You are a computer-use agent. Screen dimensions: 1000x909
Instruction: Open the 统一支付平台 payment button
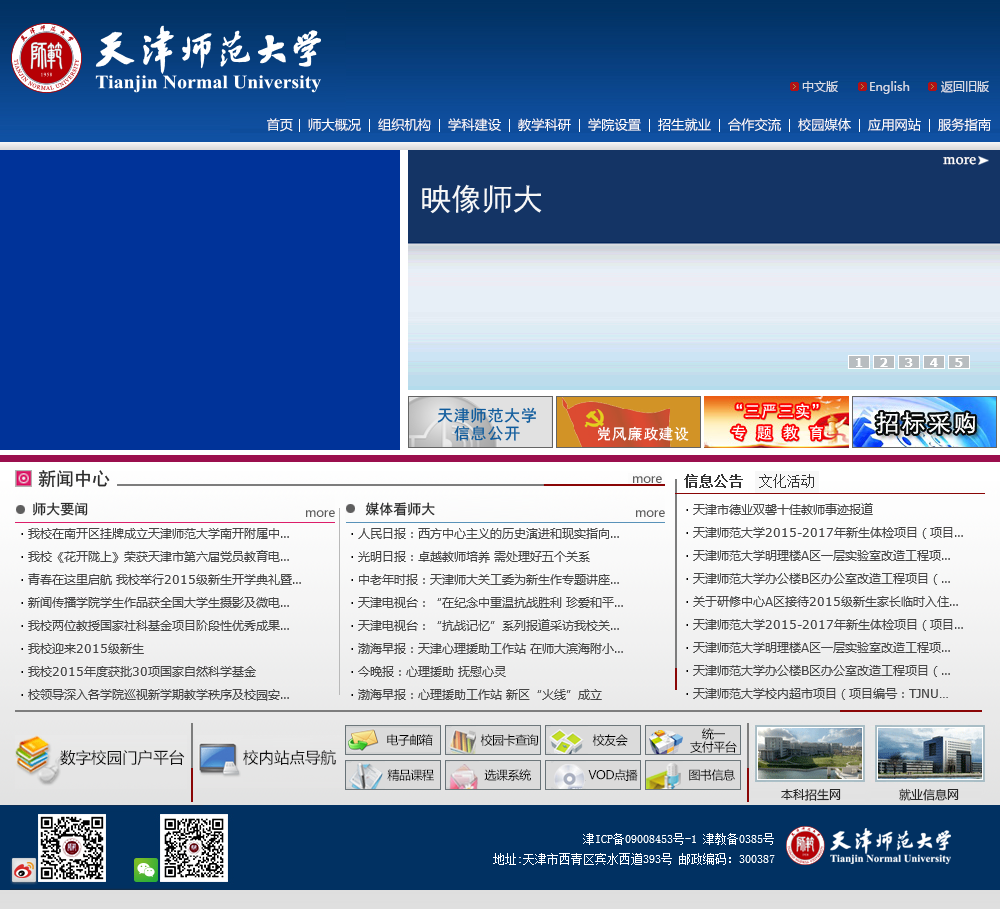[693, 740]
